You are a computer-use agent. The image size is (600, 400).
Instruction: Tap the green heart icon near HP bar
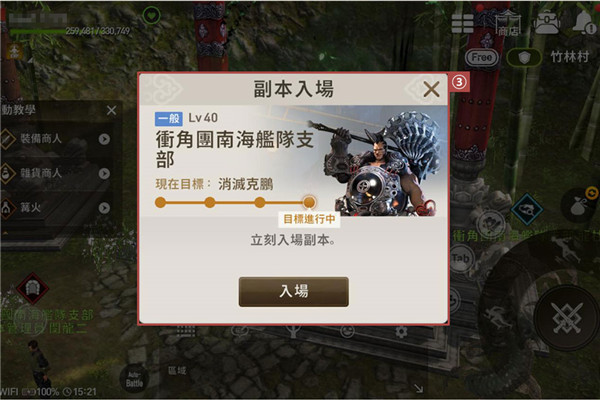(152, 16)
